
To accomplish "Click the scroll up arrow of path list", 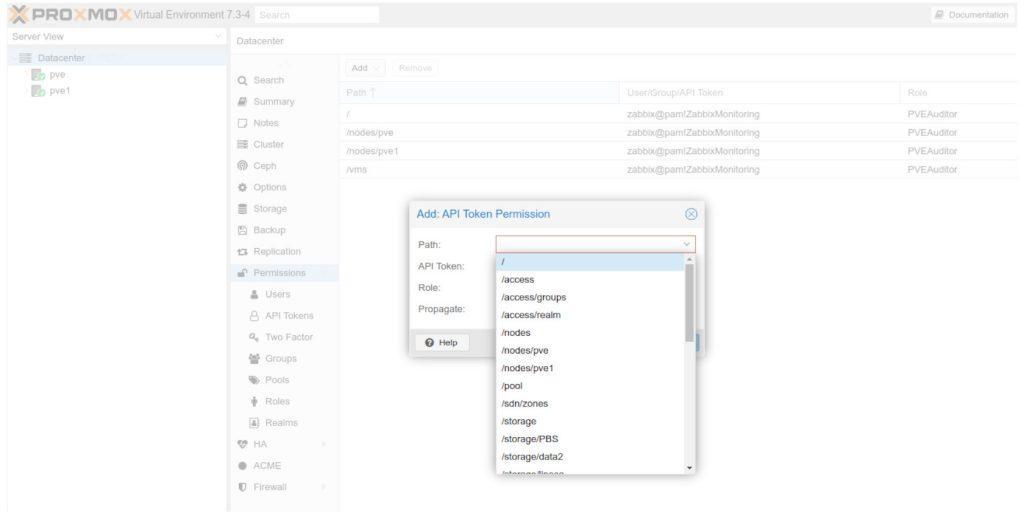I will tap(690, 259).
